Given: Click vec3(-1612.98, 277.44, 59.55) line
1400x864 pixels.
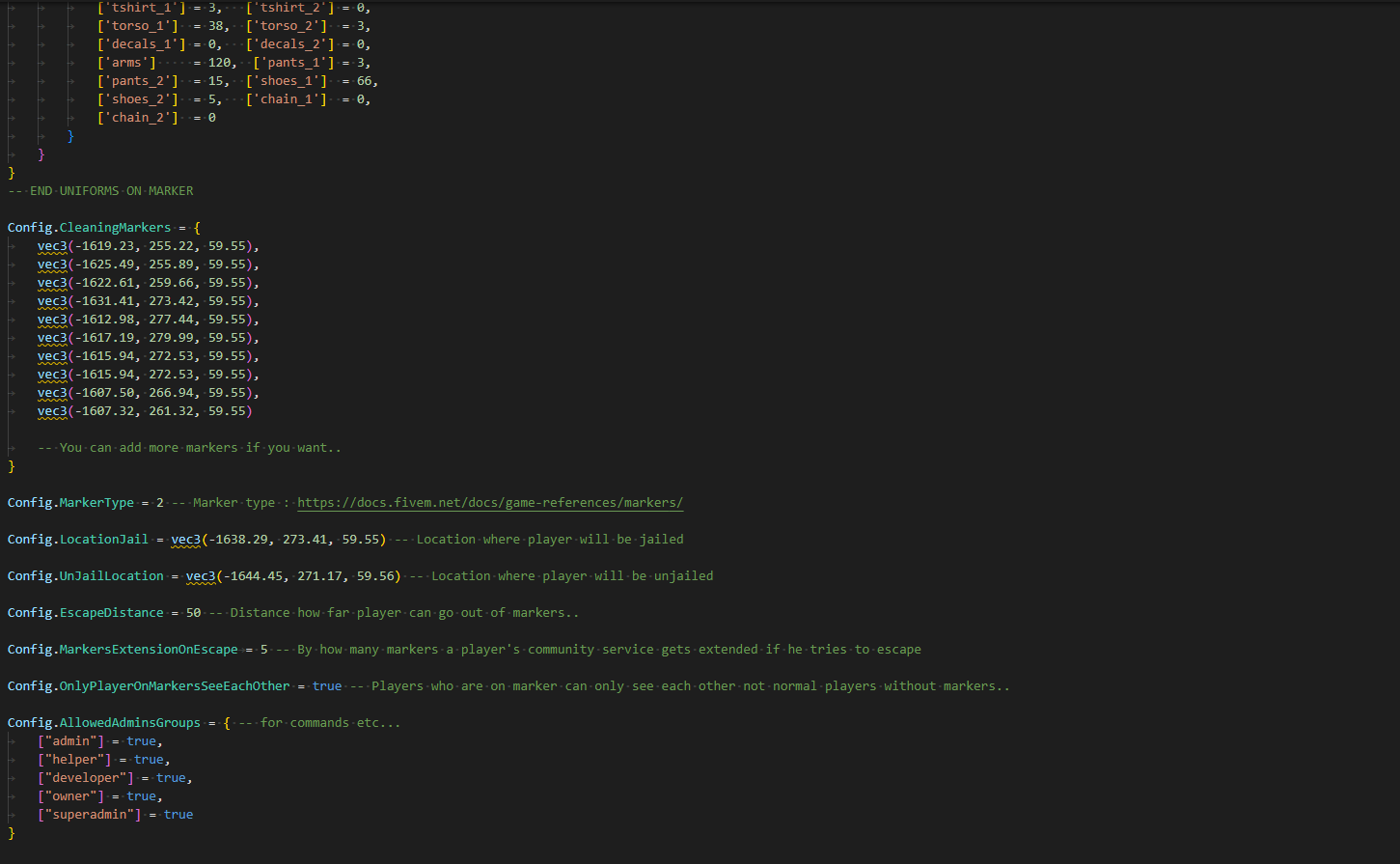Looking at the screenshot, I should point(149,320).
